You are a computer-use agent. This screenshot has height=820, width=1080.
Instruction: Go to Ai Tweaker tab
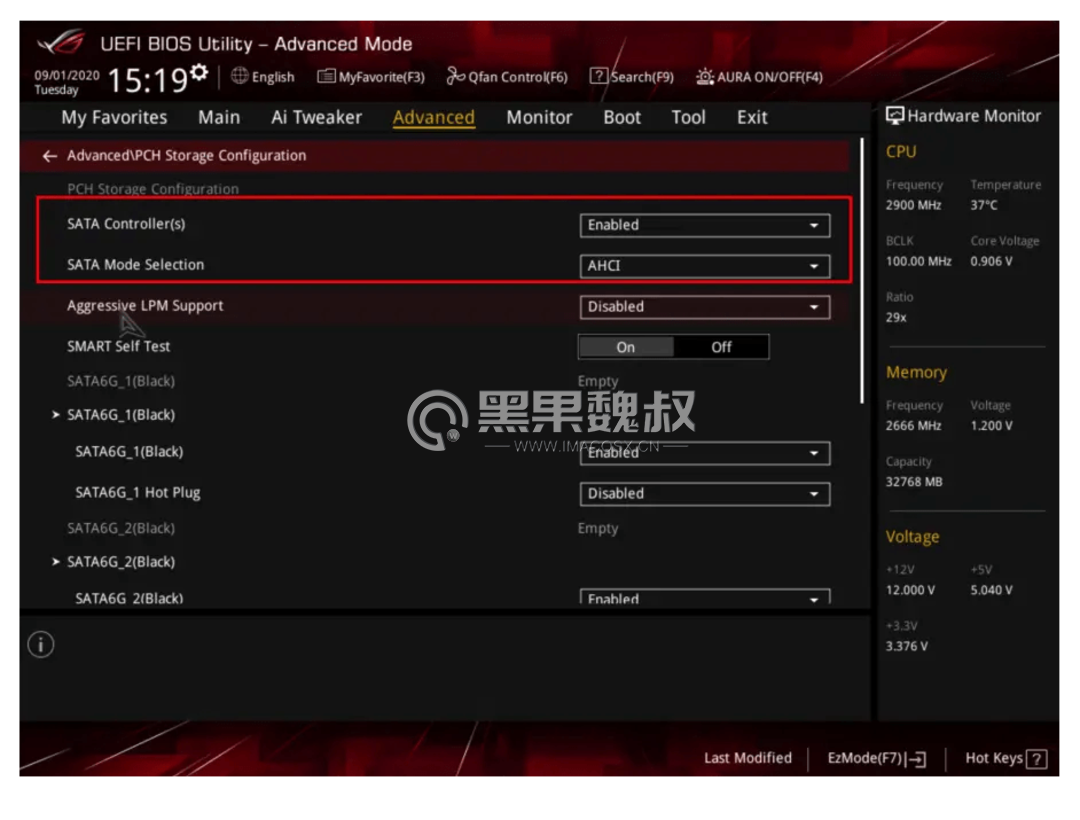316,118
